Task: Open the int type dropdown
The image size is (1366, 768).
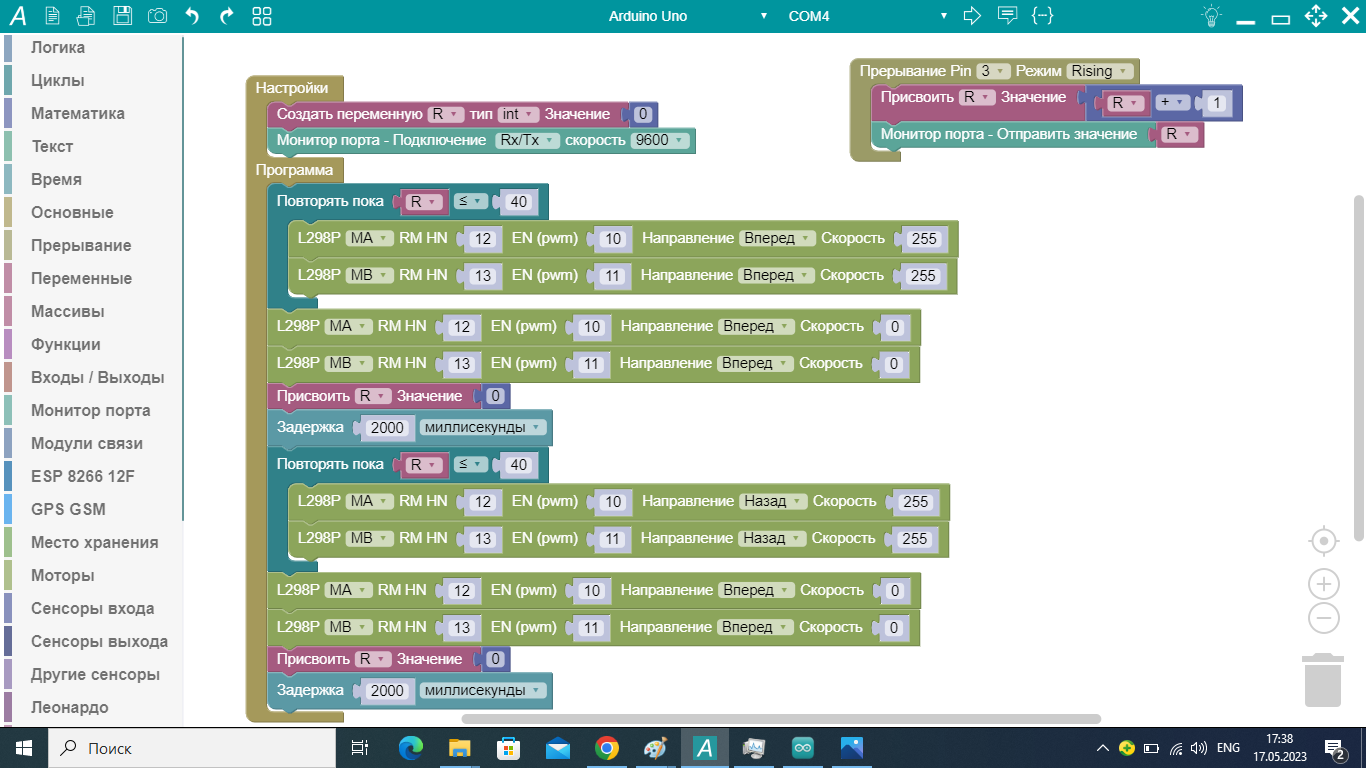Action: coord(518,115)
